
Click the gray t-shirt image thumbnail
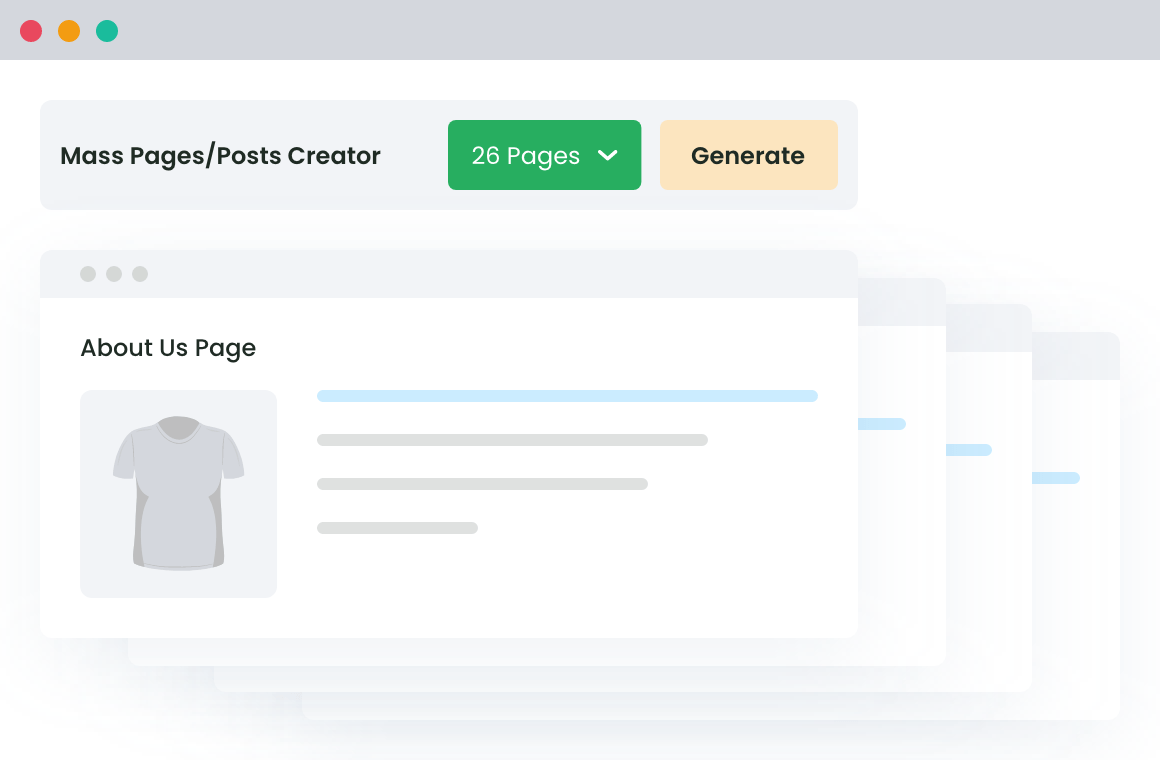pyautogui.click(x=178, y=494)
